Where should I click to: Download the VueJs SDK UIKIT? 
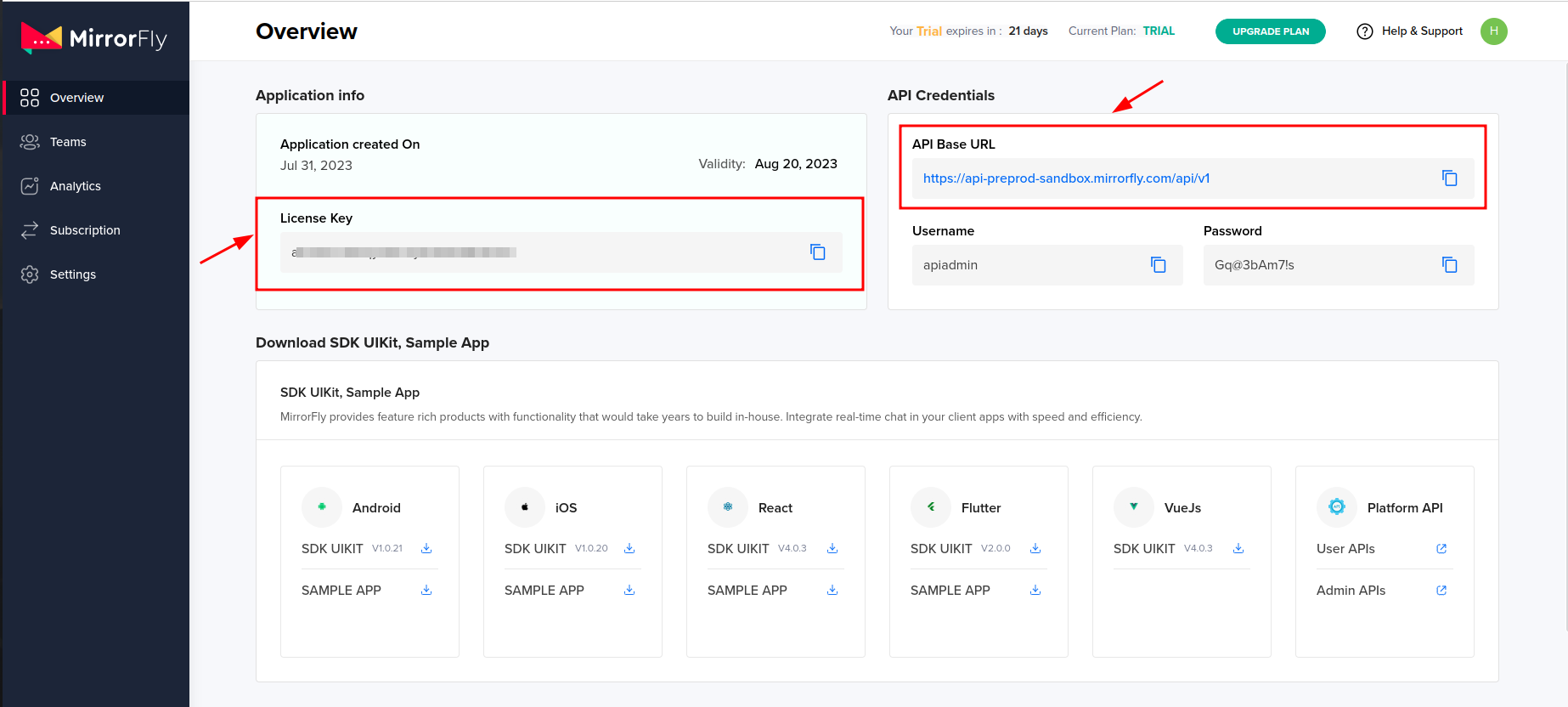coord(1238,549)
